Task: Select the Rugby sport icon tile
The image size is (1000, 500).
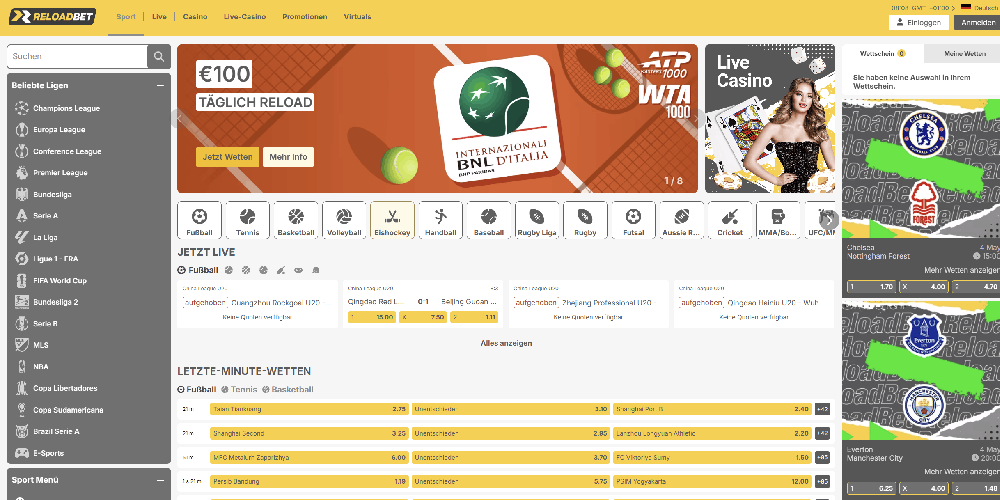Action: [x=585, y=221]
